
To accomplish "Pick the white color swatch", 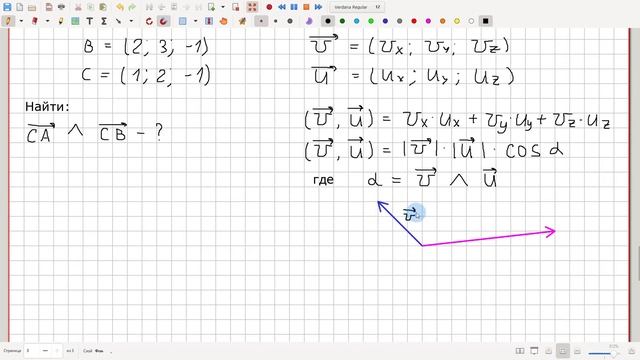I will click(x=471, y=21).
